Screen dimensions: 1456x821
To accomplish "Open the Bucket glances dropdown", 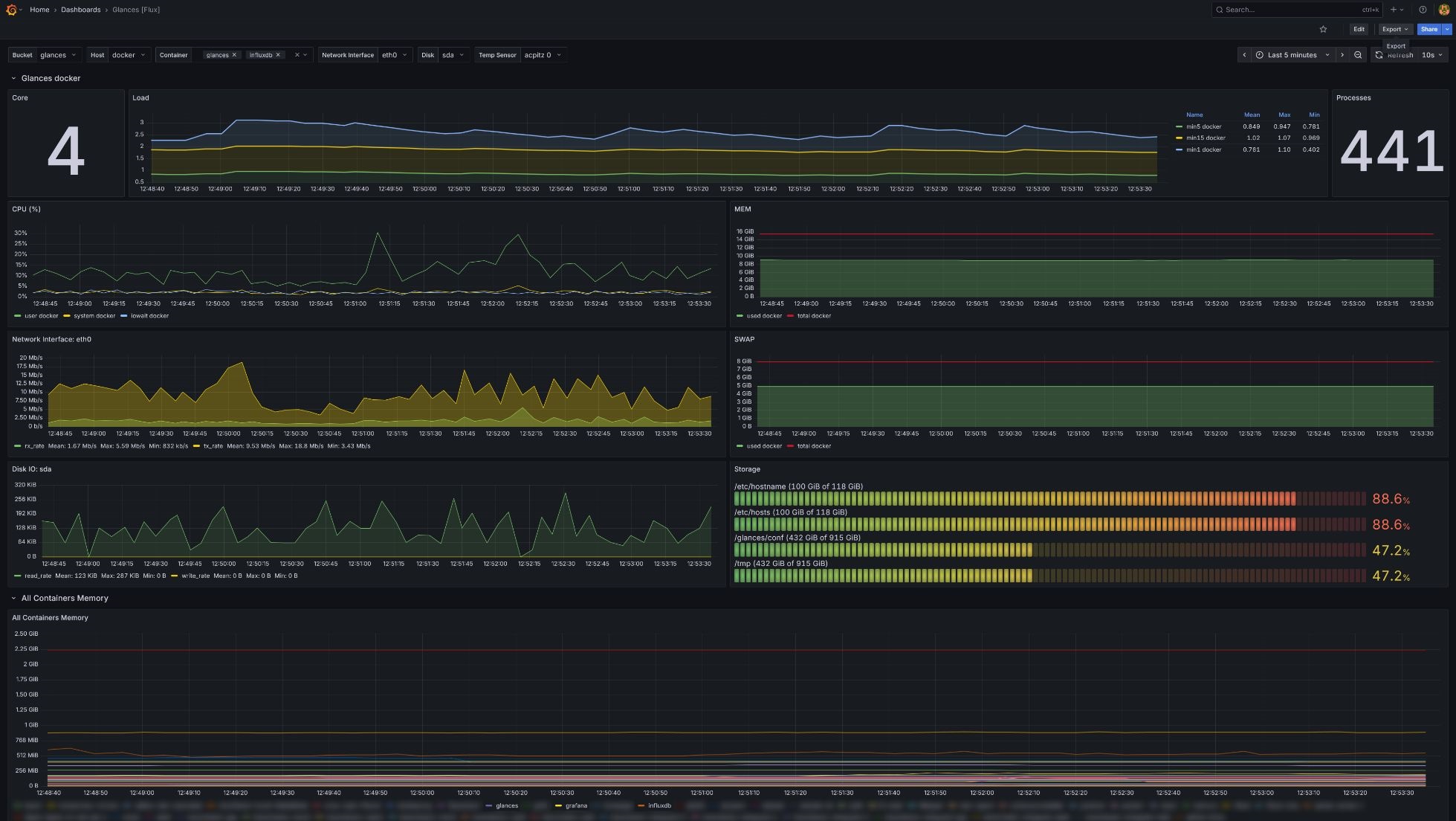I will (59, 55).
